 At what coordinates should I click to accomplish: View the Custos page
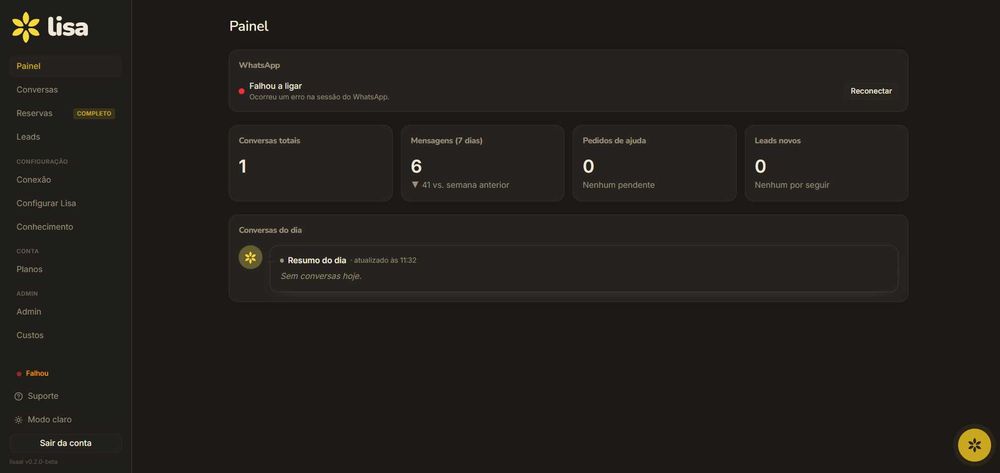coord(65,335)
